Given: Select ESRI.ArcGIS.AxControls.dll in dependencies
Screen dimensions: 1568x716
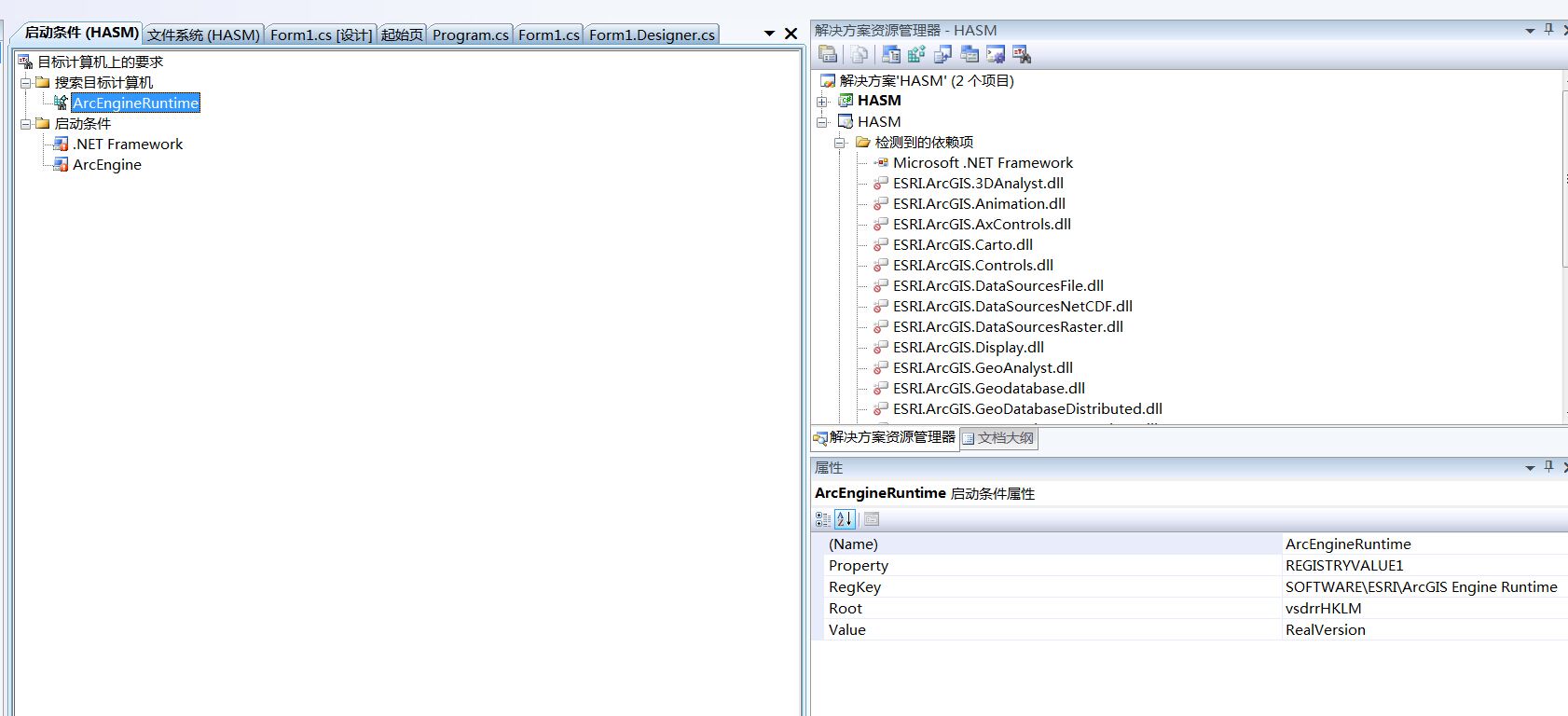Looking at the screenshot, I should [982, 224].
